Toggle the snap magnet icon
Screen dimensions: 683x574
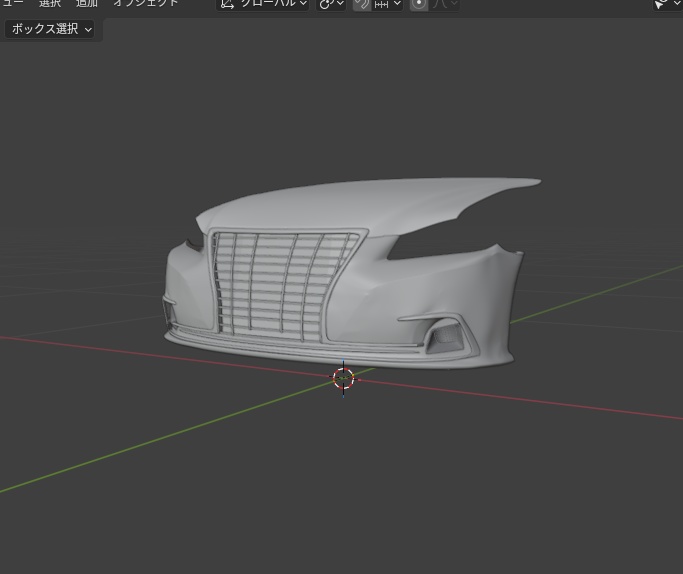tap(362, 4)
